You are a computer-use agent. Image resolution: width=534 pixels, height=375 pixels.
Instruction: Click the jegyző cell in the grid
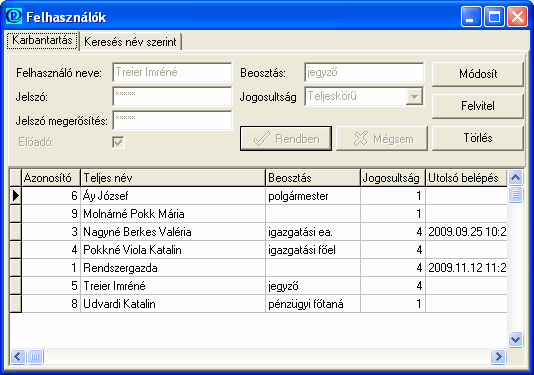click(x=313, y=286)
